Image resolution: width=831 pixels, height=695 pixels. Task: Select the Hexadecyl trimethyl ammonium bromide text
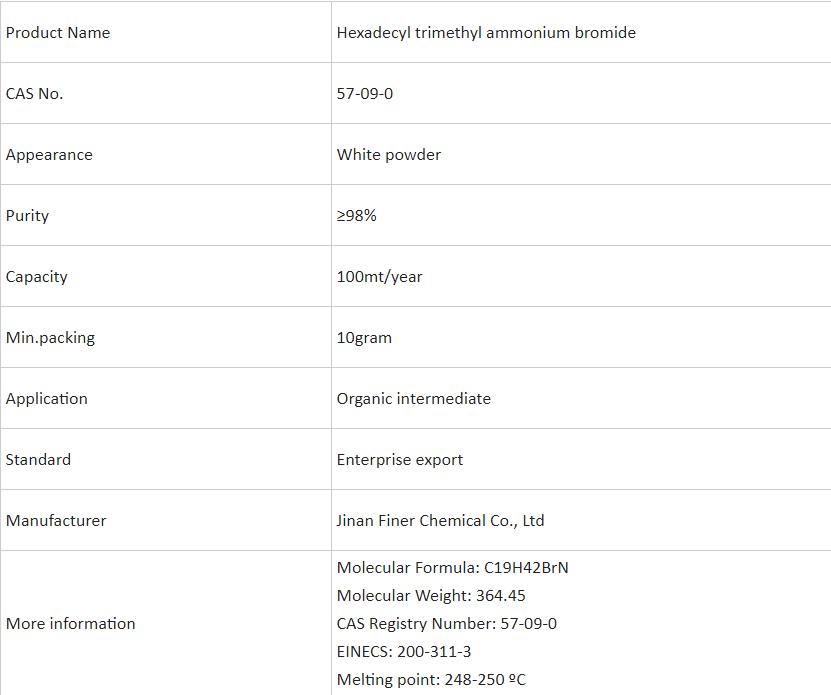coord(486,32)
